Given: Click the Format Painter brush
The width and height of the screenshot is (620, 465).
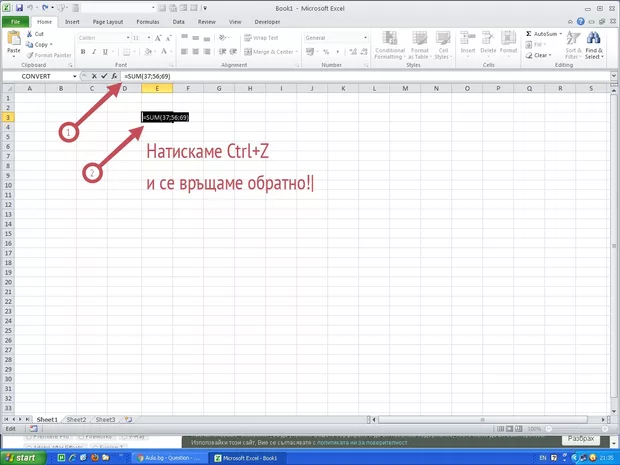Looking at the screenshot, I should click(x=30, y=55).
